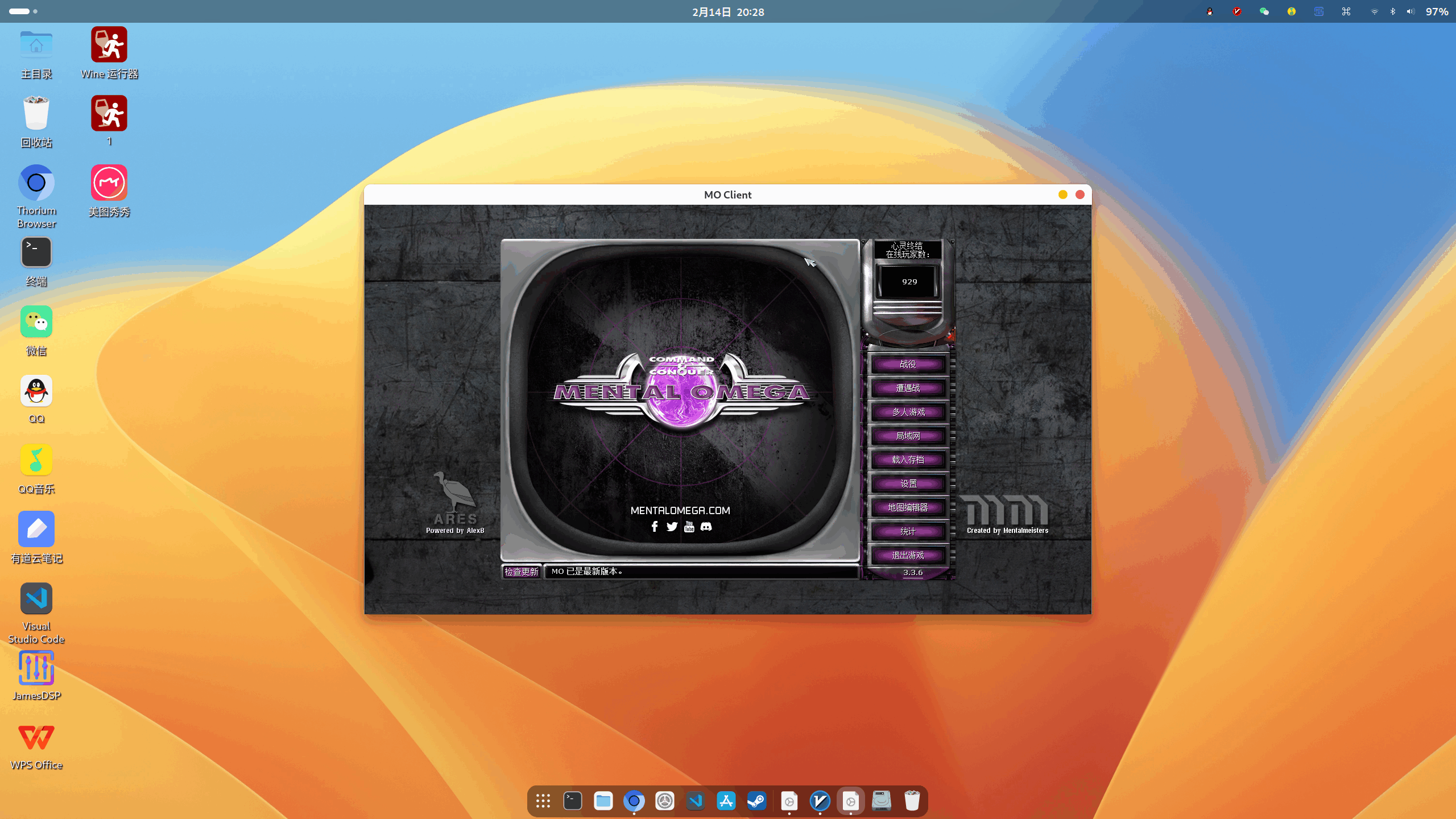Open the disk drive icon in dock

point(882,801)
